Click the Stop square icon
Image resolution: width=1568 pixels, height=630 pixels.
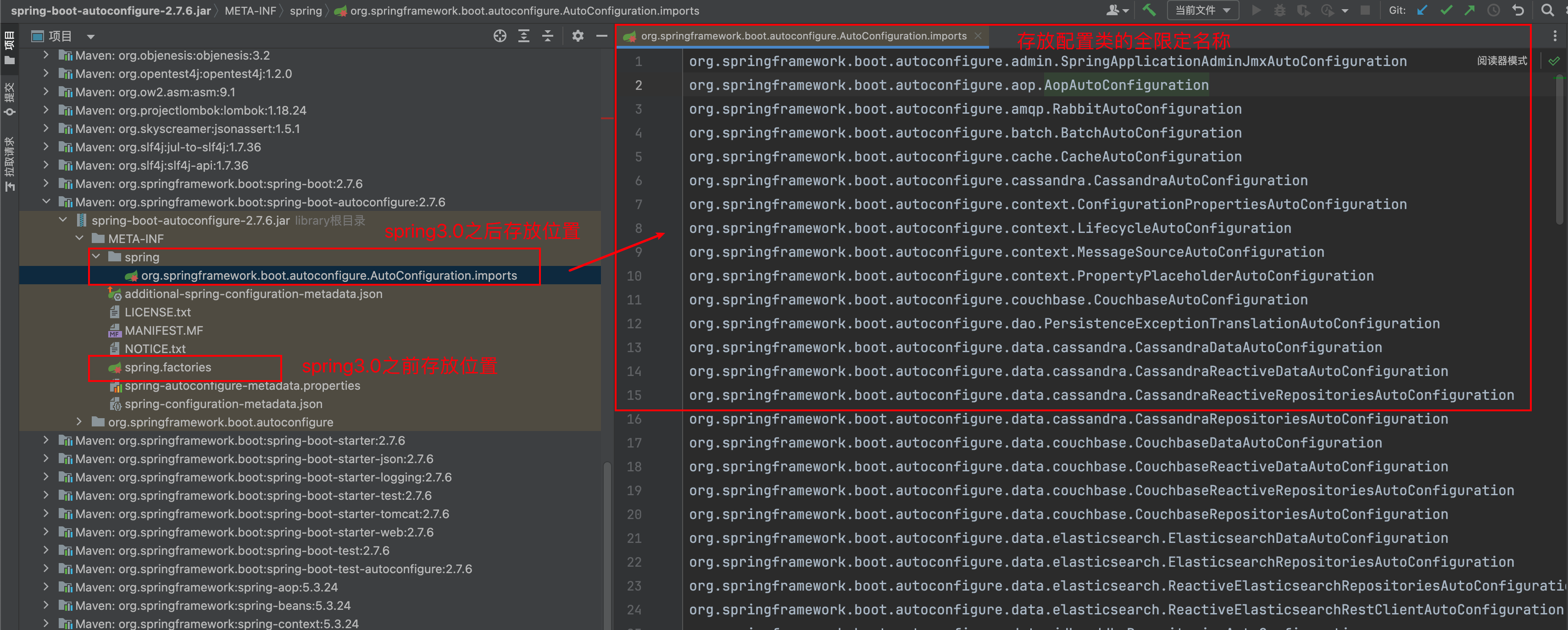(x=1365, y=11)
